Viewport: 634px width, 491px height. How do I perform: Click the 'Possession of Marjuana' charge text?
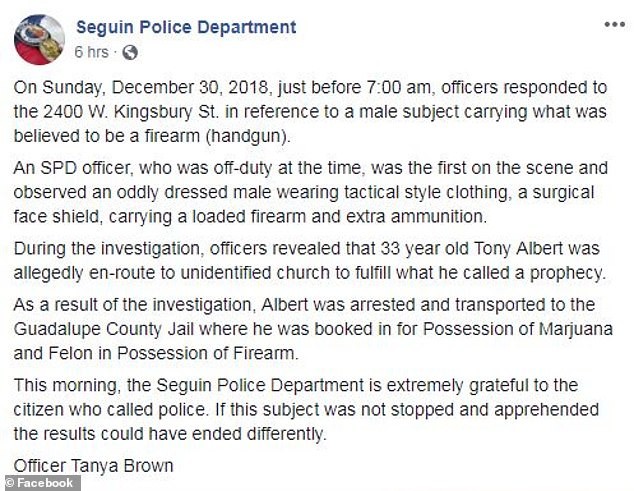click(518, 329)
